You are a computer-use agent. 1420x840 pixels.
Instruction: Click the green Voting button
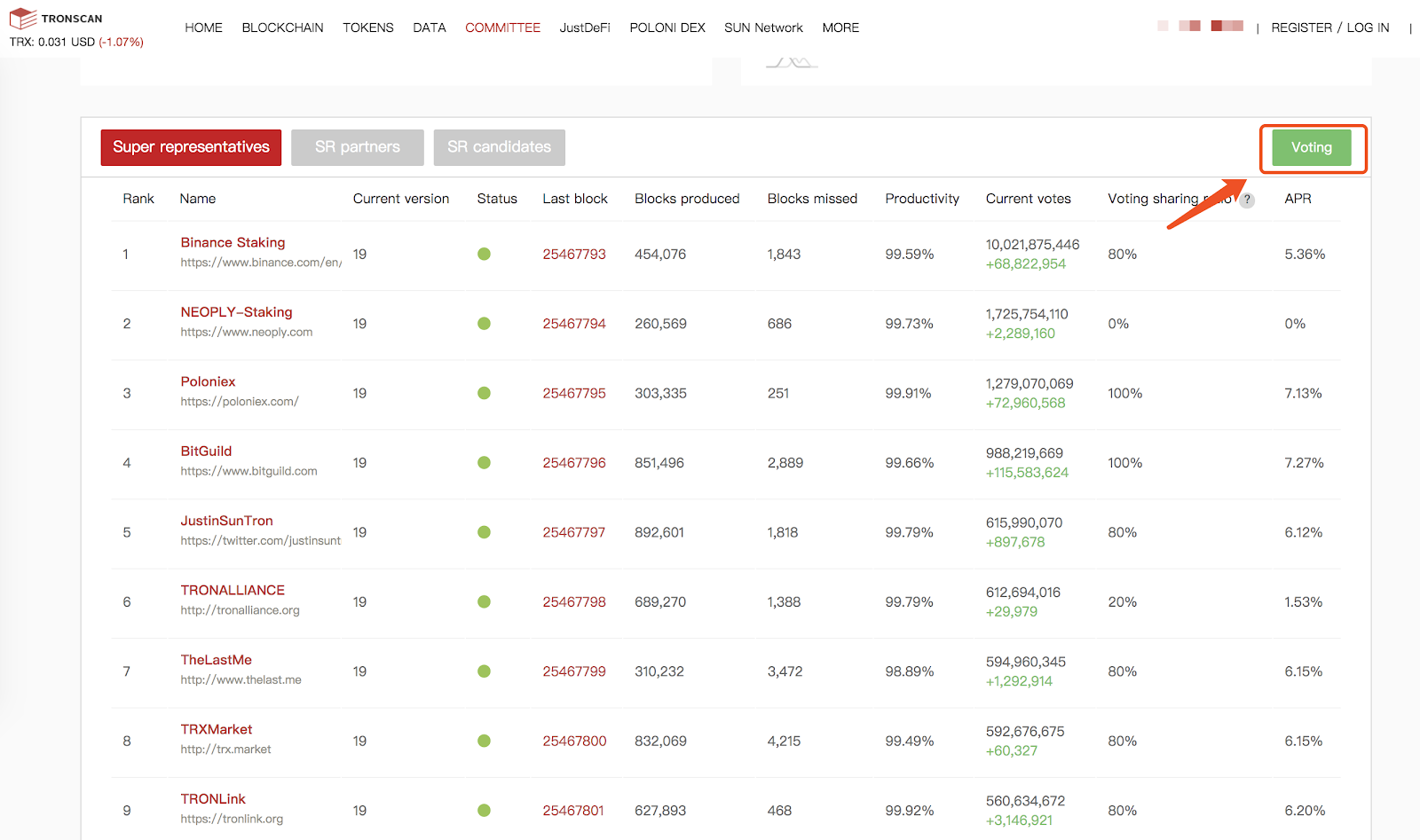tap(1312, 147)
